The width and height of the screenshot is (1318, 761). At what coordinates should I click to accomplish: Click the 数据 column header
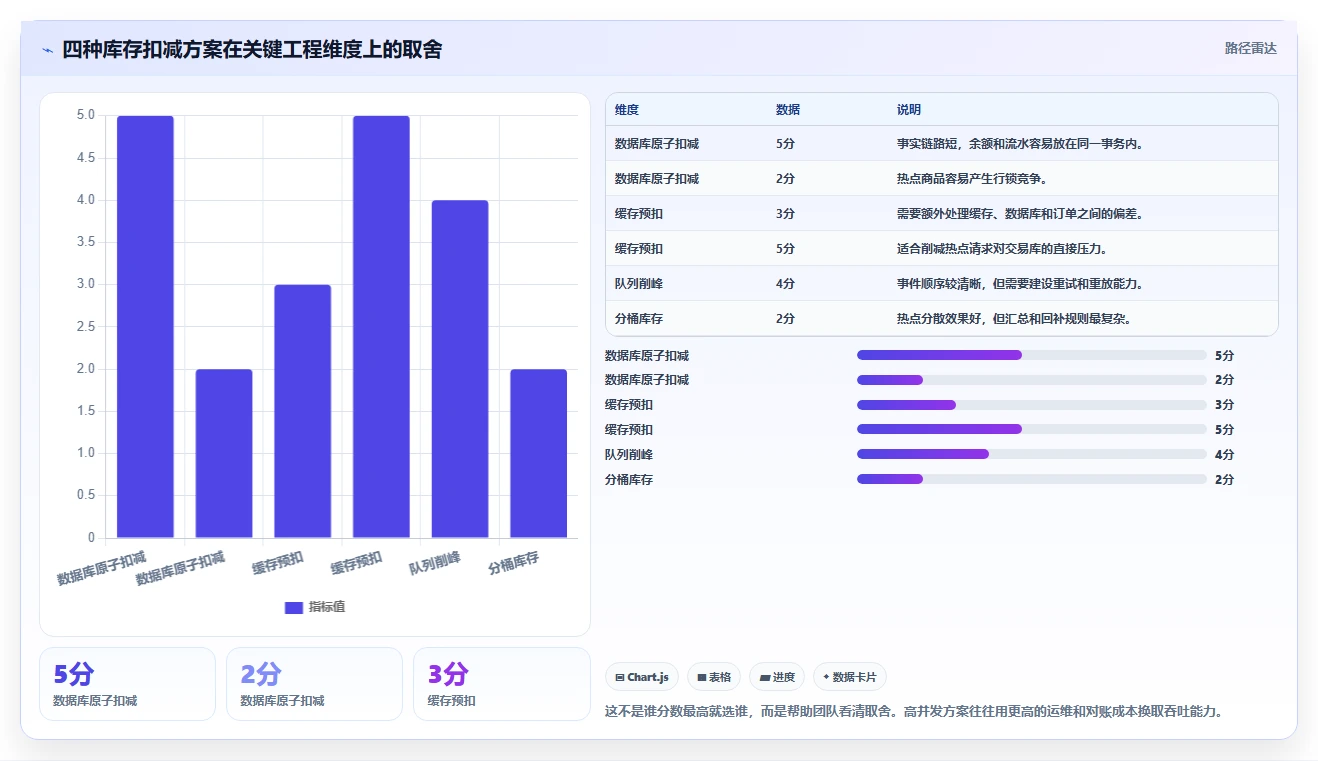pyautogui.click(x=788, y=110)
